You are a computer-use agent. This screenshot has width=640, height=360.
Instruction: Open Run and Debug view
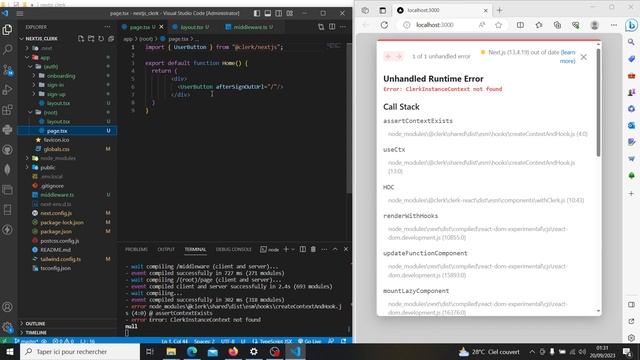[x=7, y=90]
